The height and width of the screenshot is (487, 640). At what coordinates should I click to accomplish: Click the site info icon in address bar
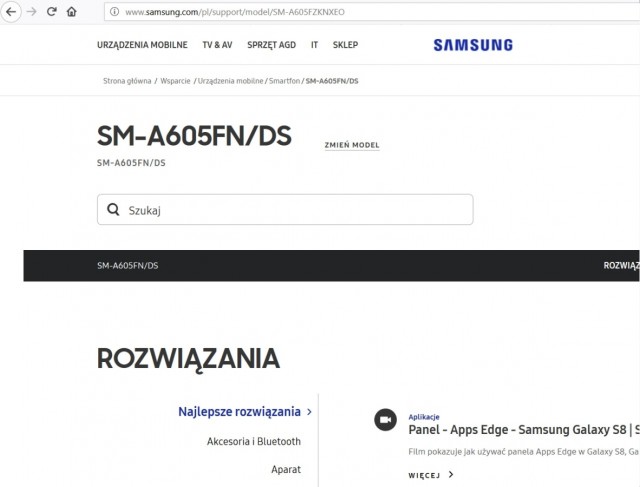[115, 12]
